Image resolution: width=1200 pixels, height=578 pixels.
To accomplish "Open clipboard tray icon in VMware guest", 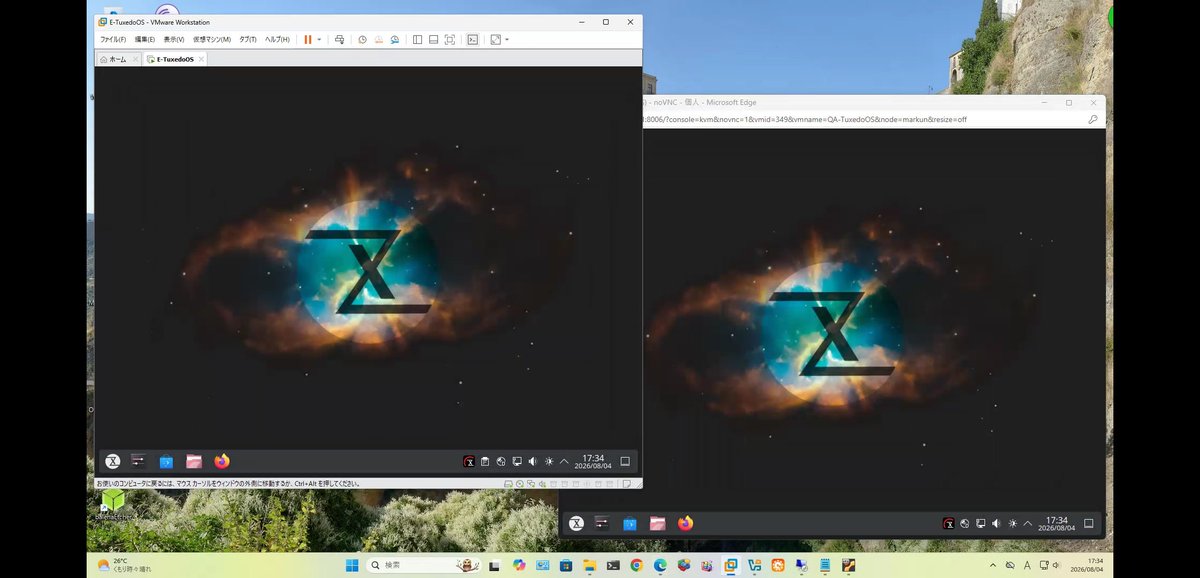I will pyautogui.click(x=485, y=461).
